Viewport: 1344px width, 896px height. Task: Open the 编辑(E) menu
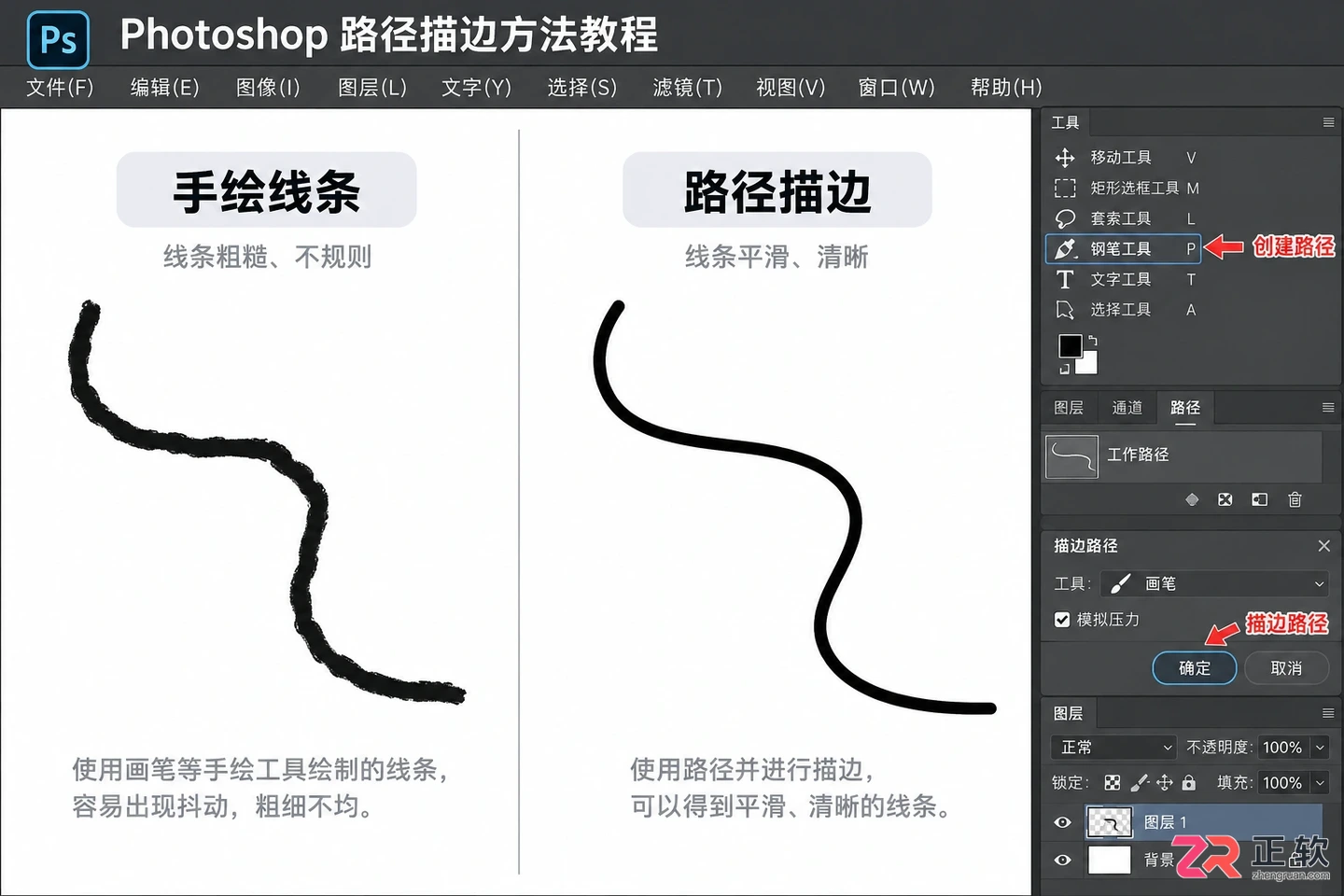click(165, 88)
